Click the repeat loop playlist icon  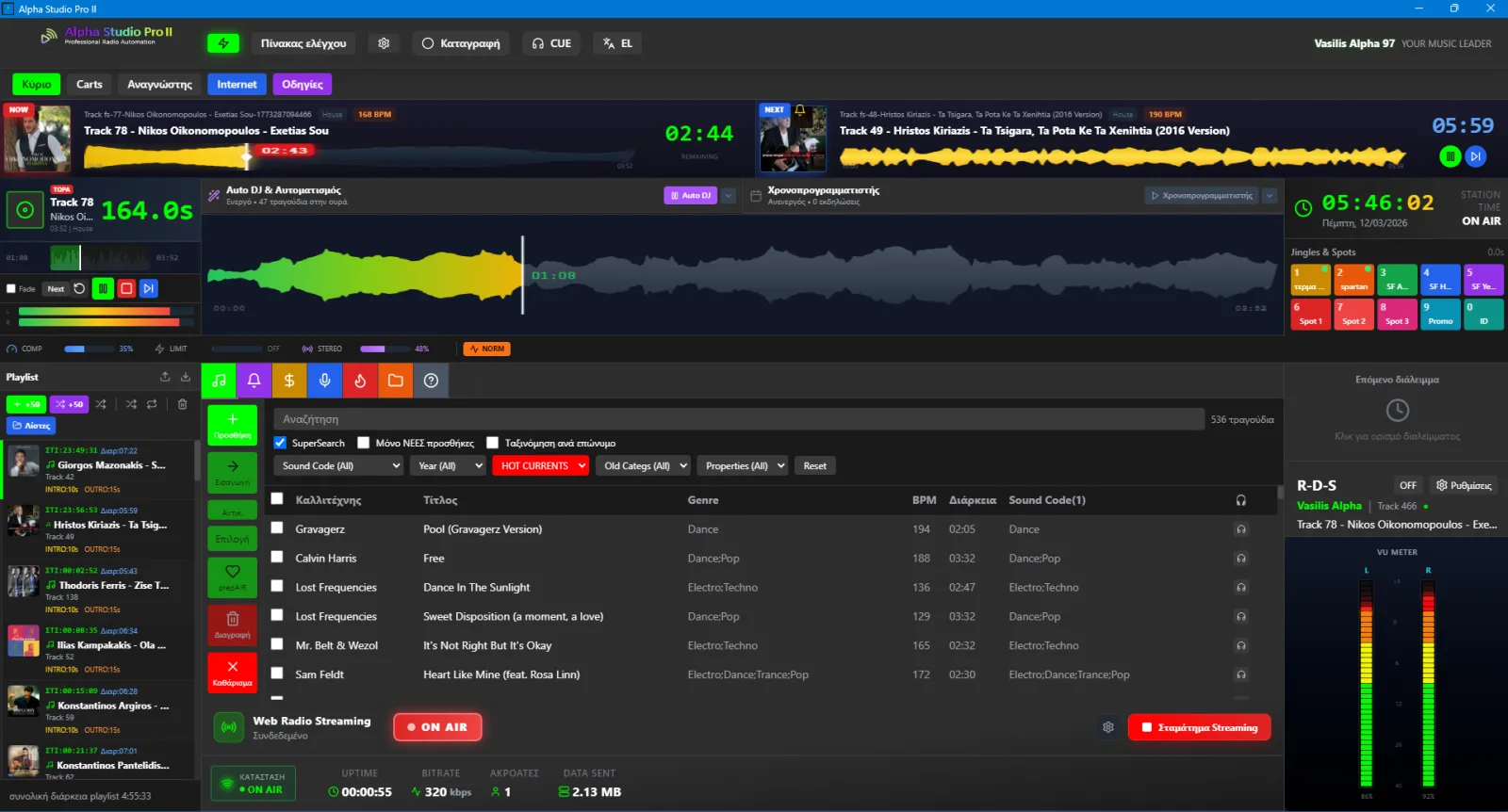pyautogui.click(x=152, y=404)
